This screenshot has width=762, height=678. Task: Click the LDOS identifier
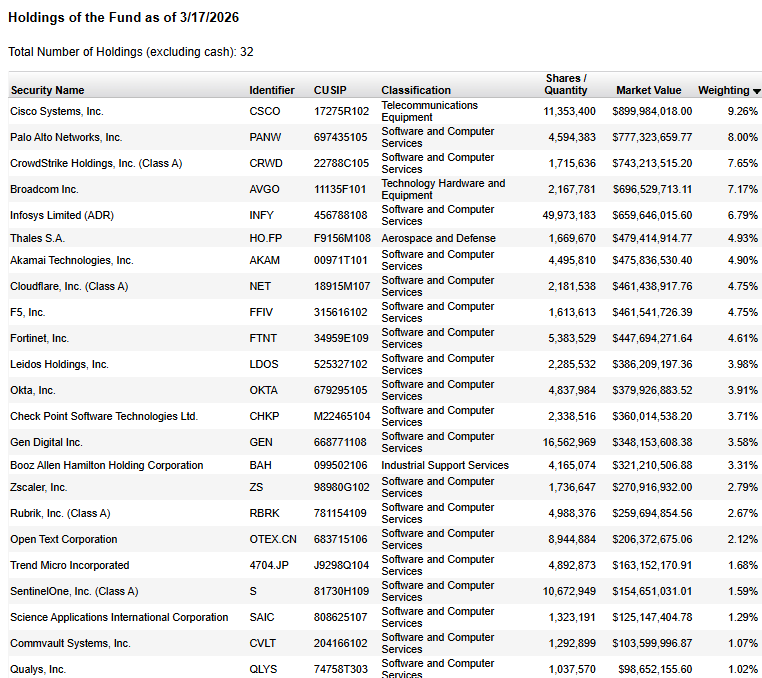pos(264,365)
